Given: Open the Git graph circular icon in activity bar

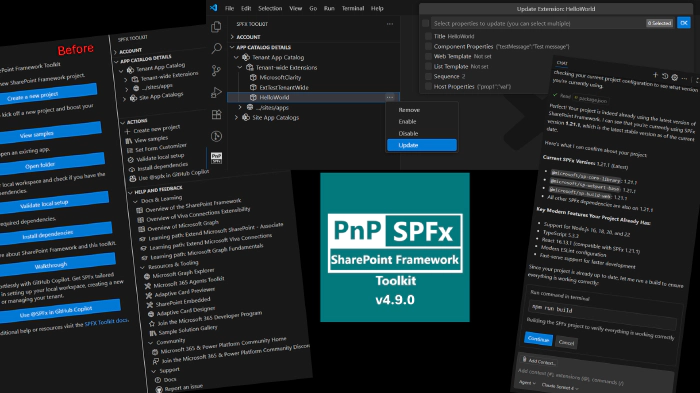Looking at the screenshot, I should (x=217, y=136).
